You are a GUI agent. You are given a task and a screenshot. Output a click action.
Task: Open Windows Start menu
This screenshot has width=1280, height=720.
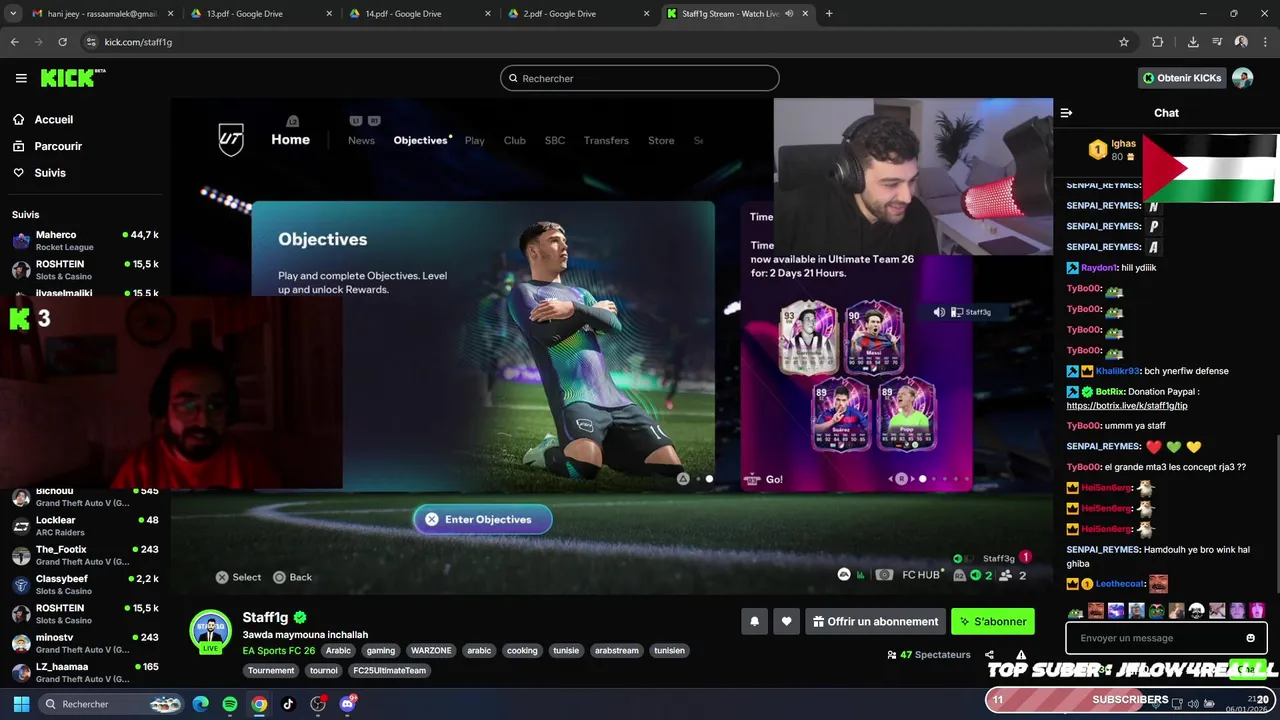tap(21, 704)
